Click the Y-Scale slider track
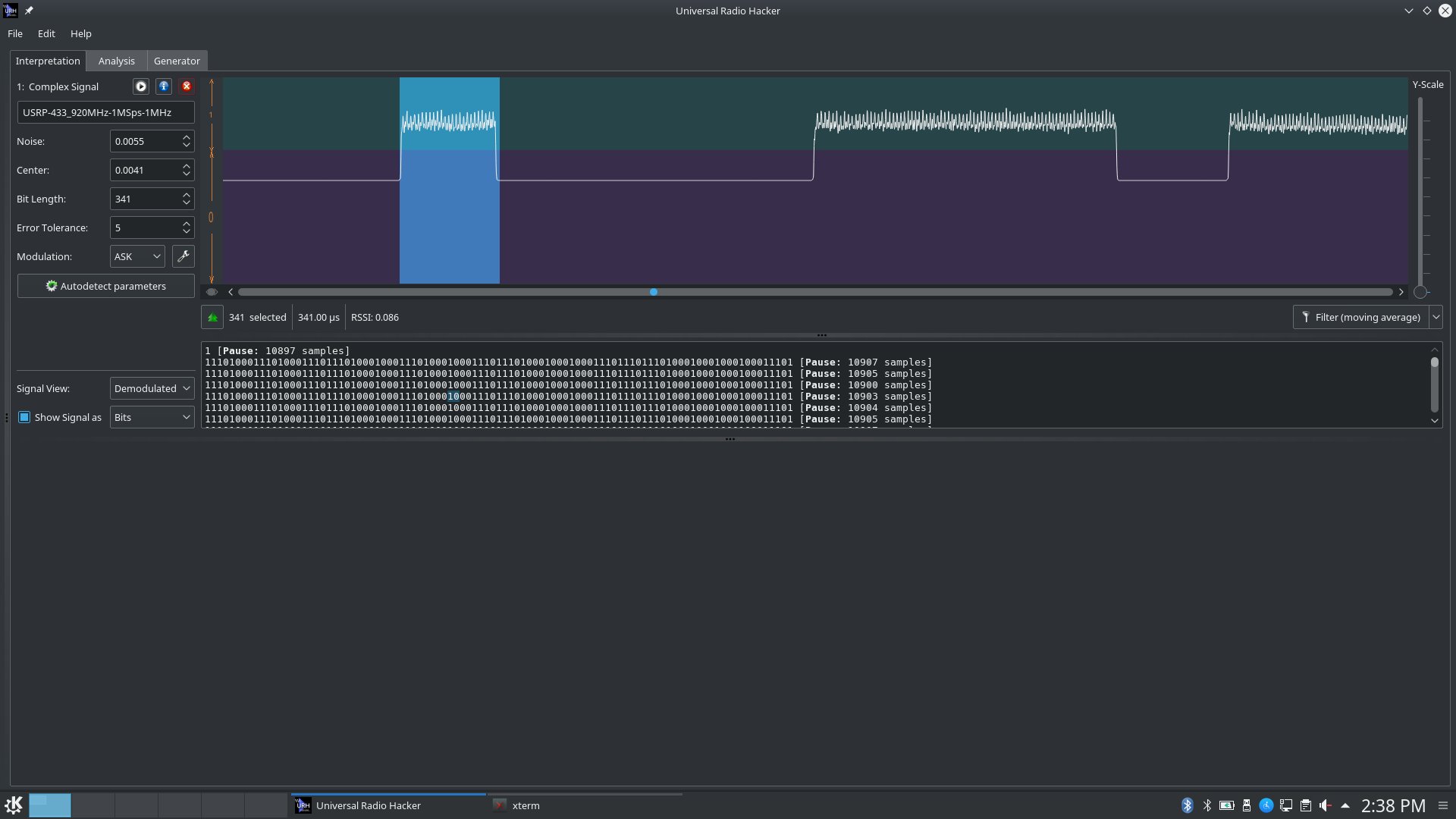Image resolution: width=1456 pixels, height=819 pixels. coord(1420,190)
